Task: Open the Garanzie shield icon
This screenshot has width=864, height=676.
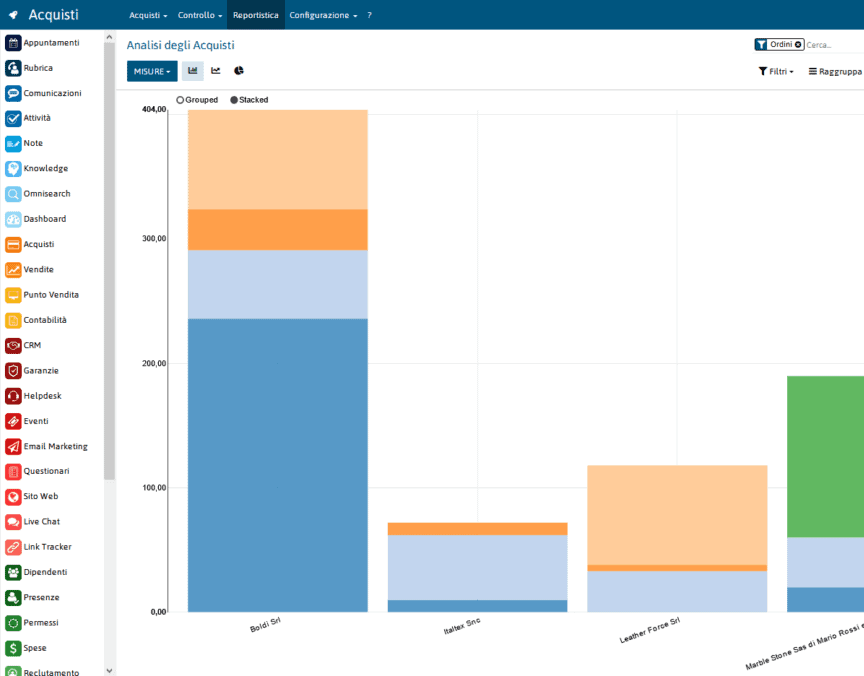Action: (x=13, y=371)
